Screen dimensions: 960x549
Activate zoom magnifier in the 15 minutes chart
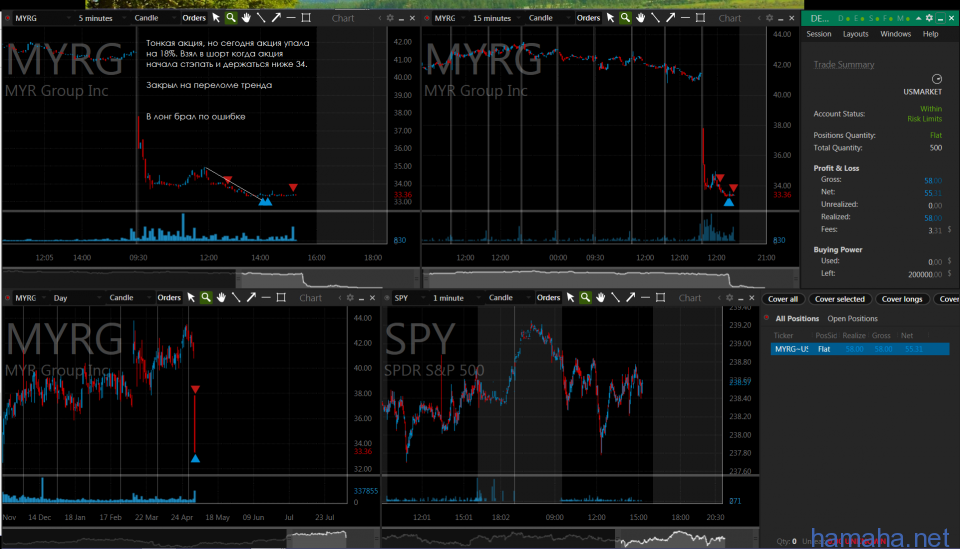tap(625, 18)
